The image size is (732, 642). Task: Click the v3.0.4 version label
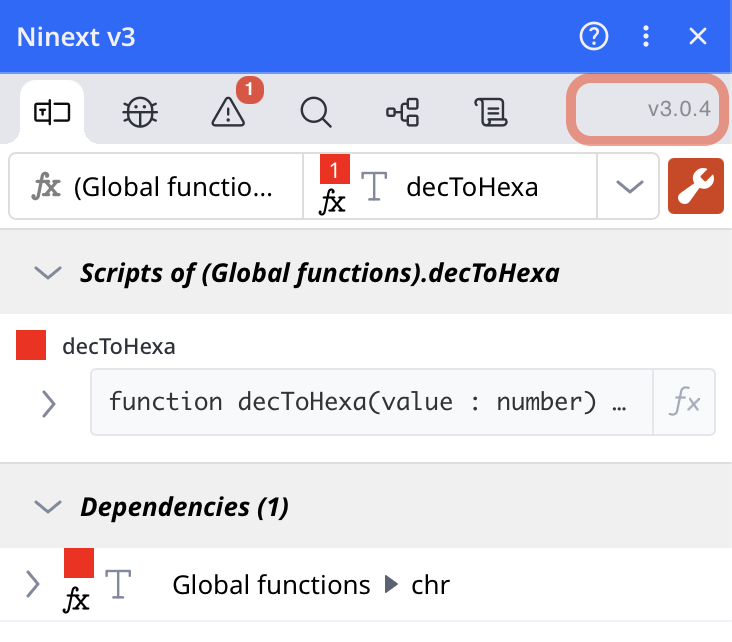coord(679,109)
